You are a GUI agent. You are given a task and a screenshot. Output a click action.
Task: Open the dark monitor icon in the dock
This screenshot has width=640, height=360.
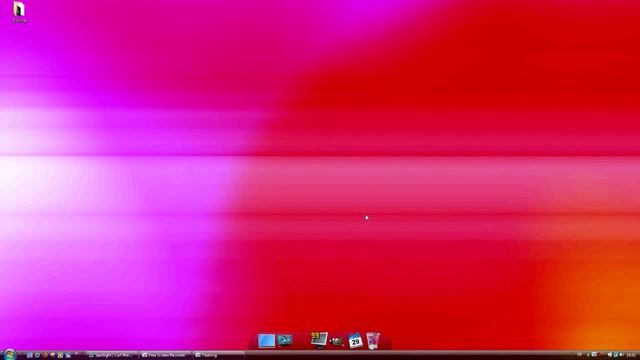click(x=284, y=340)
